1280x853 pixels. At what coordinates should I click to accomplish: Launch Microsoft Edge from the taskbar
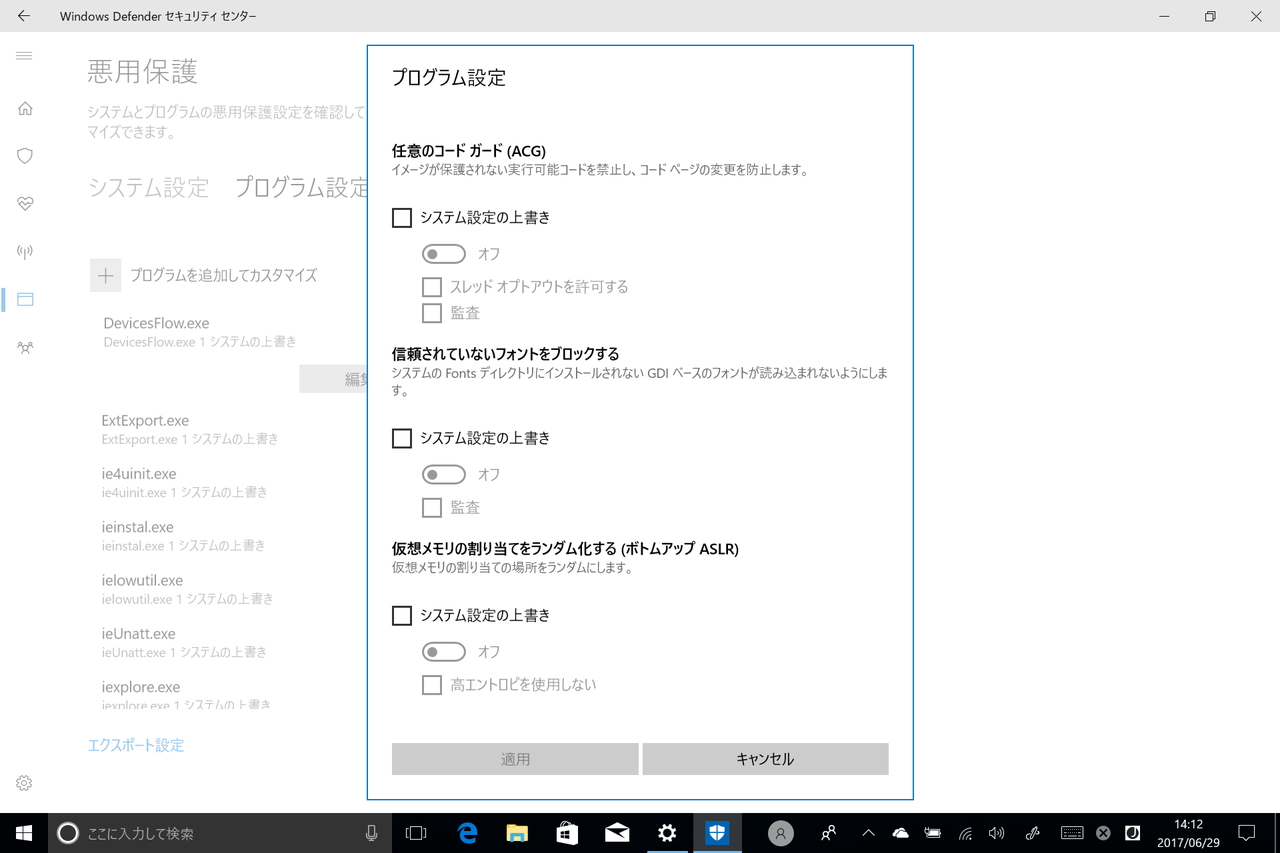pos(466,832)
